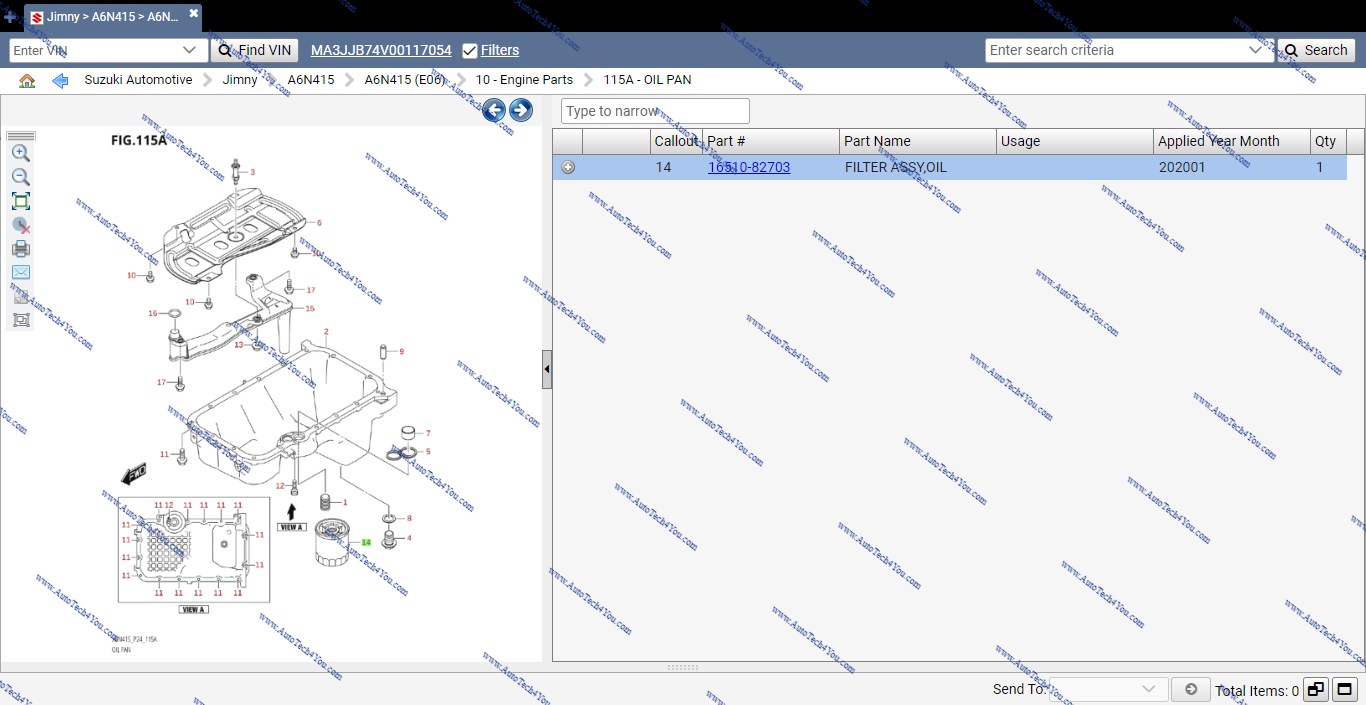Click the Type to narrow field
The width and height of the screenshot is (1366, 705).
(655, 111)
